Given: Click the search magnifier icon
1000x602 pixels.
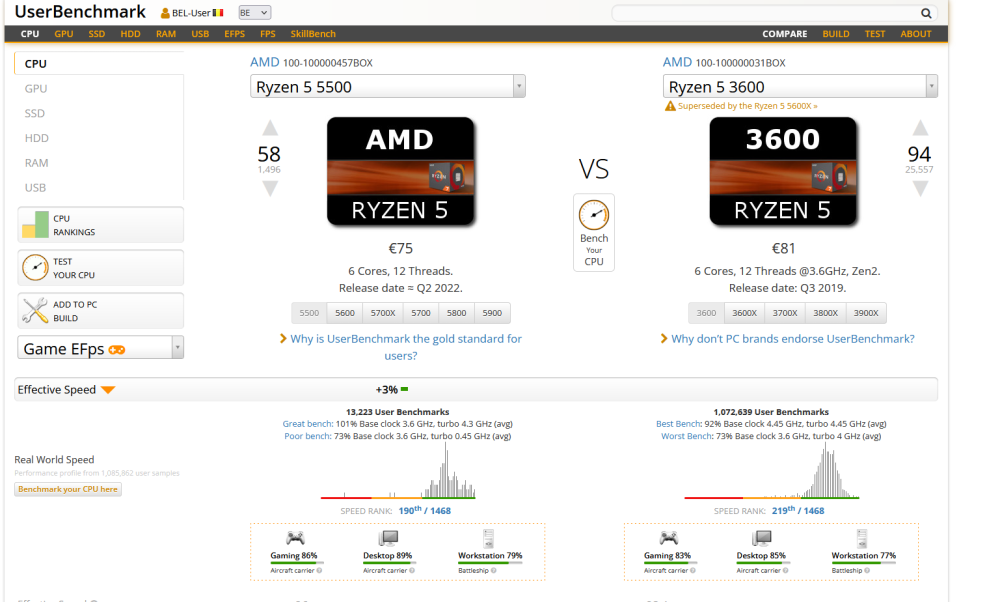Looking at the screenshot, I should pos(926,12).
